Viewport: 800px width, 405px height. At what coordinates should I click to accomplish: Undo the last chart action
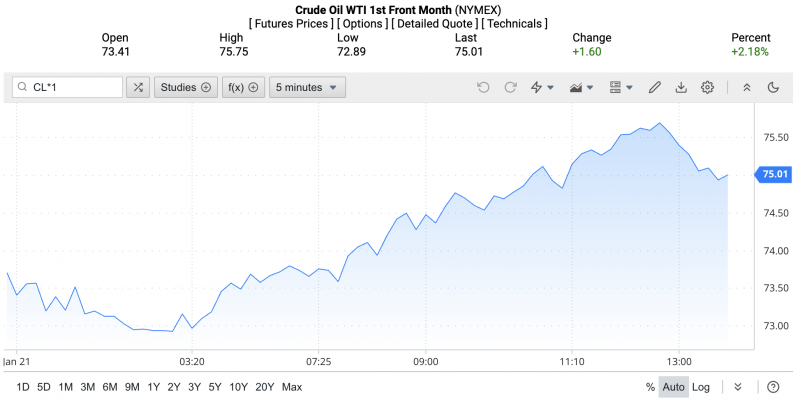pyautogui.click(x=484, y=87)
